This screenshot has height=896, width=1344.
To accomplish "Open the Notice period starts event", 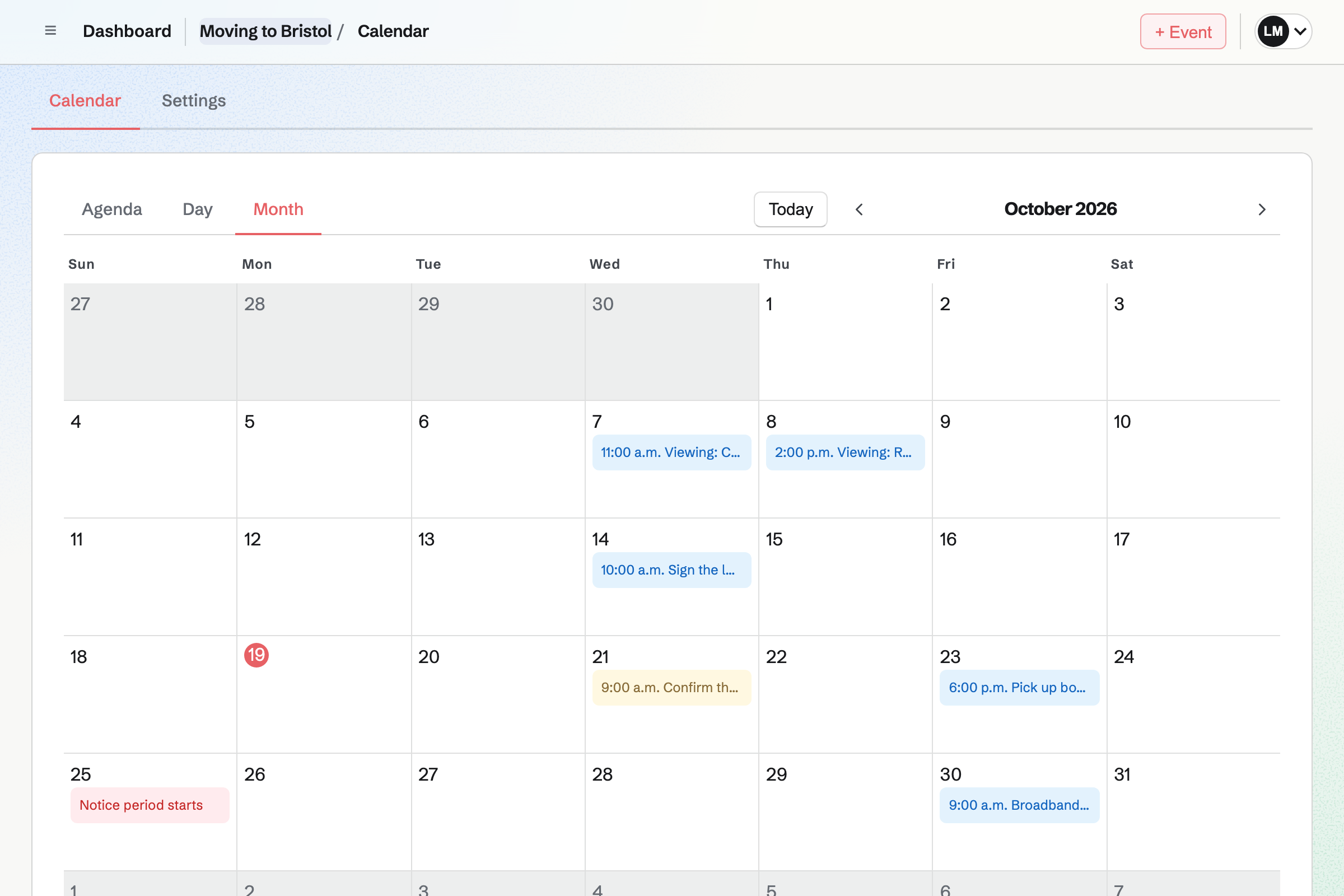I will 150,805.
